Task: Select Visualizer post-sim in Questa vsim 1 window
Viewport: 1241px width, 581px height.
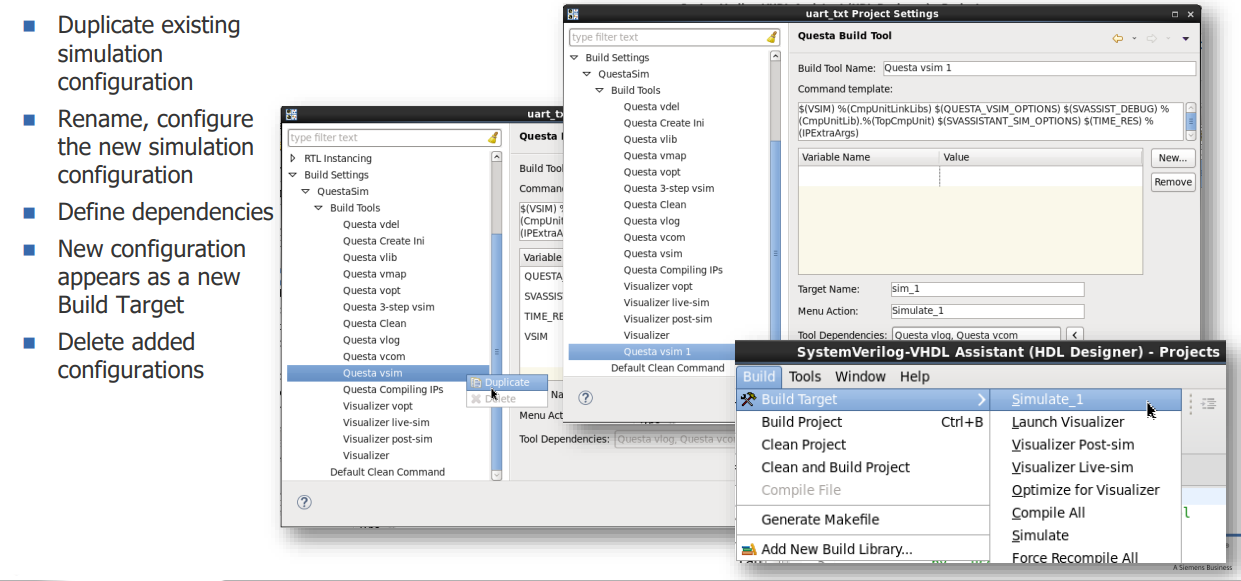Action: (668, 319)
